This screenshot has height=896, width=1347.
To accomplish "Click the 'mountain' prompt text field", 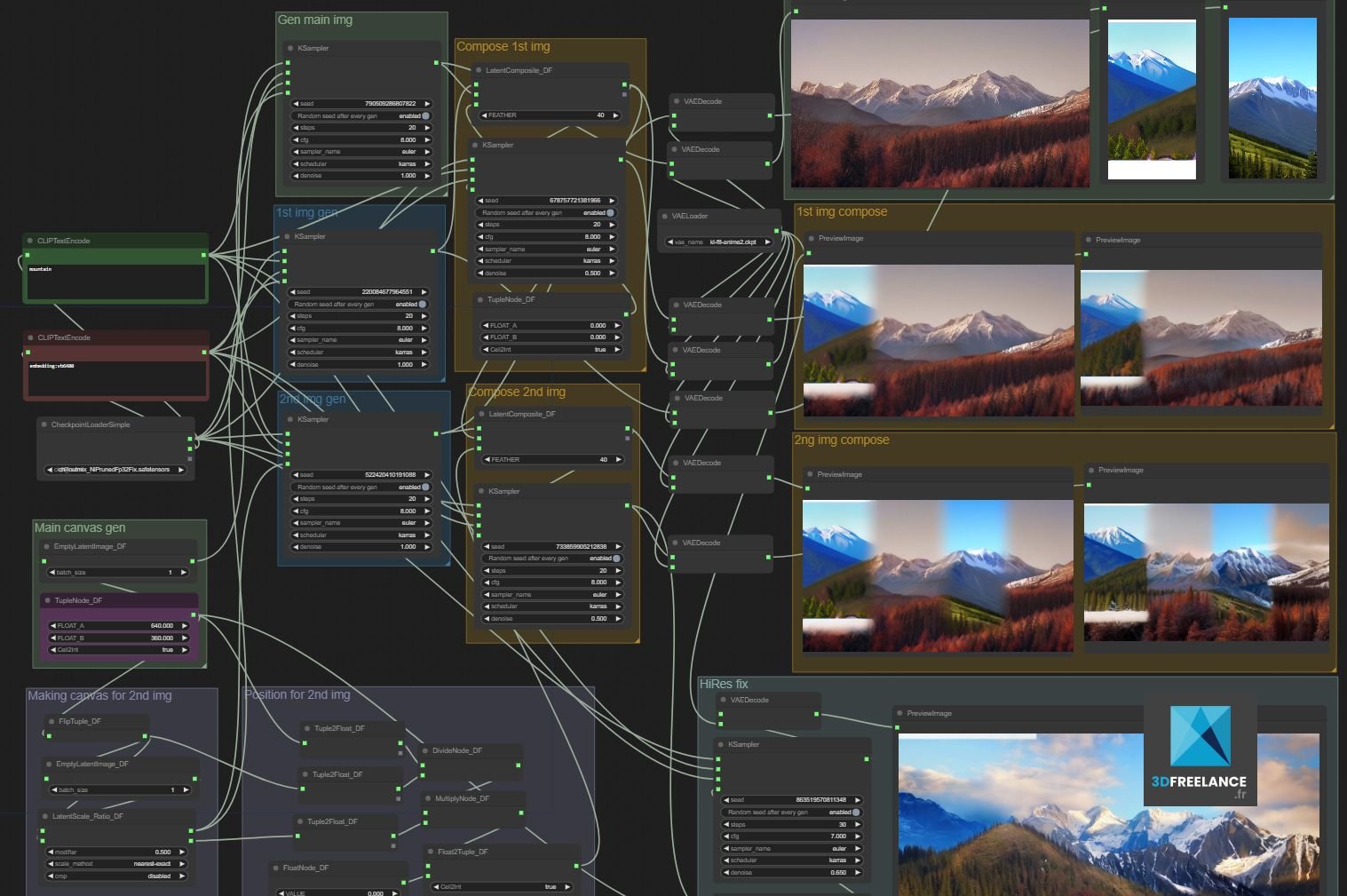I will coord(115,281).
